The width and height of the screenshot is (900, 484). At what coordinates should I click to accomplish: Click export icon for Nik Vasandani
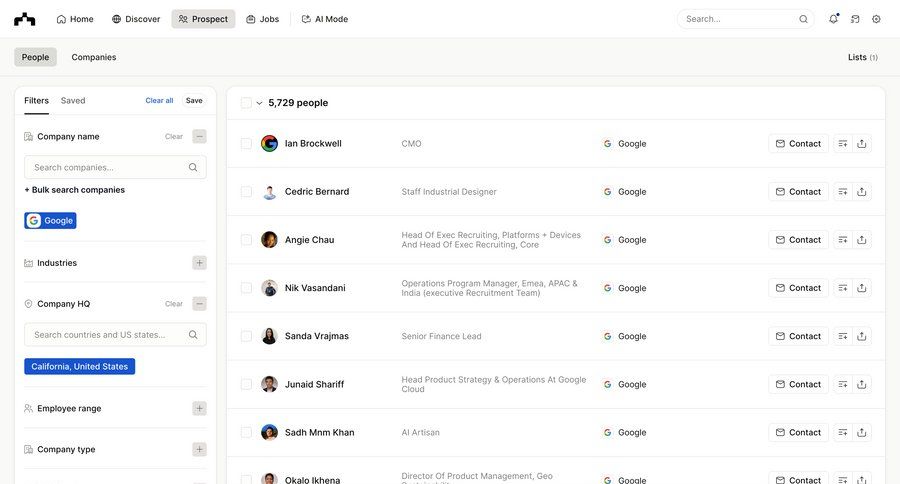click(862, 288)
